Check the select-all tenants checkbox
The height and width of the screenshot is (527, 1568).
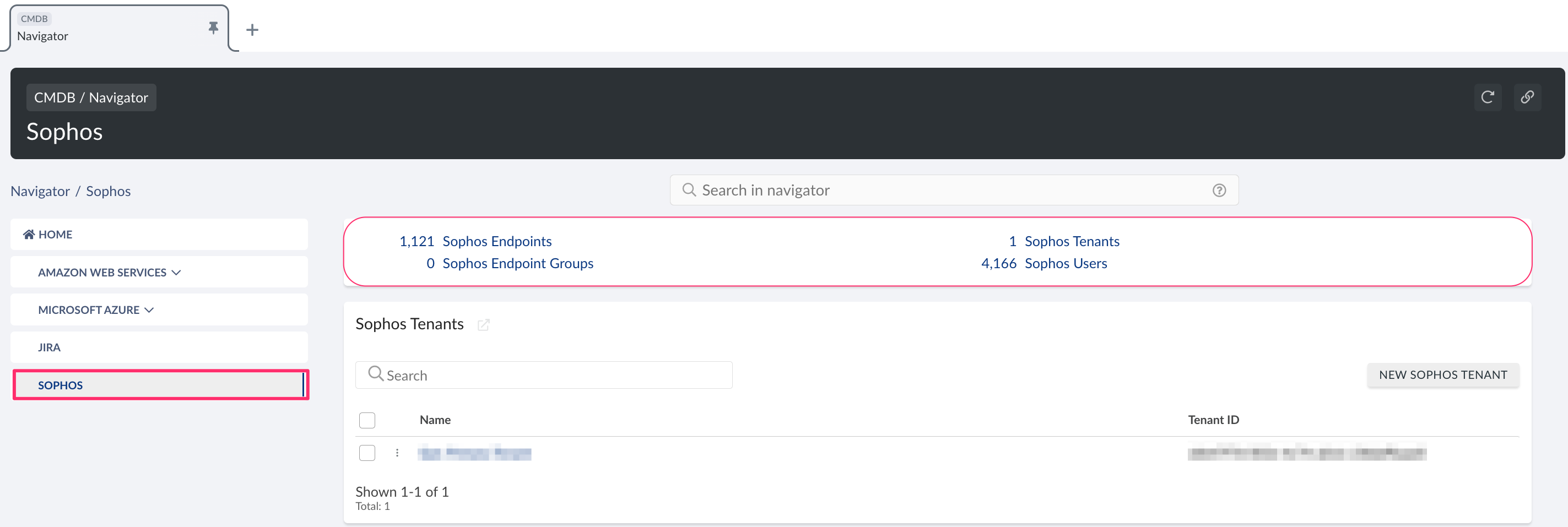(367, 420)
